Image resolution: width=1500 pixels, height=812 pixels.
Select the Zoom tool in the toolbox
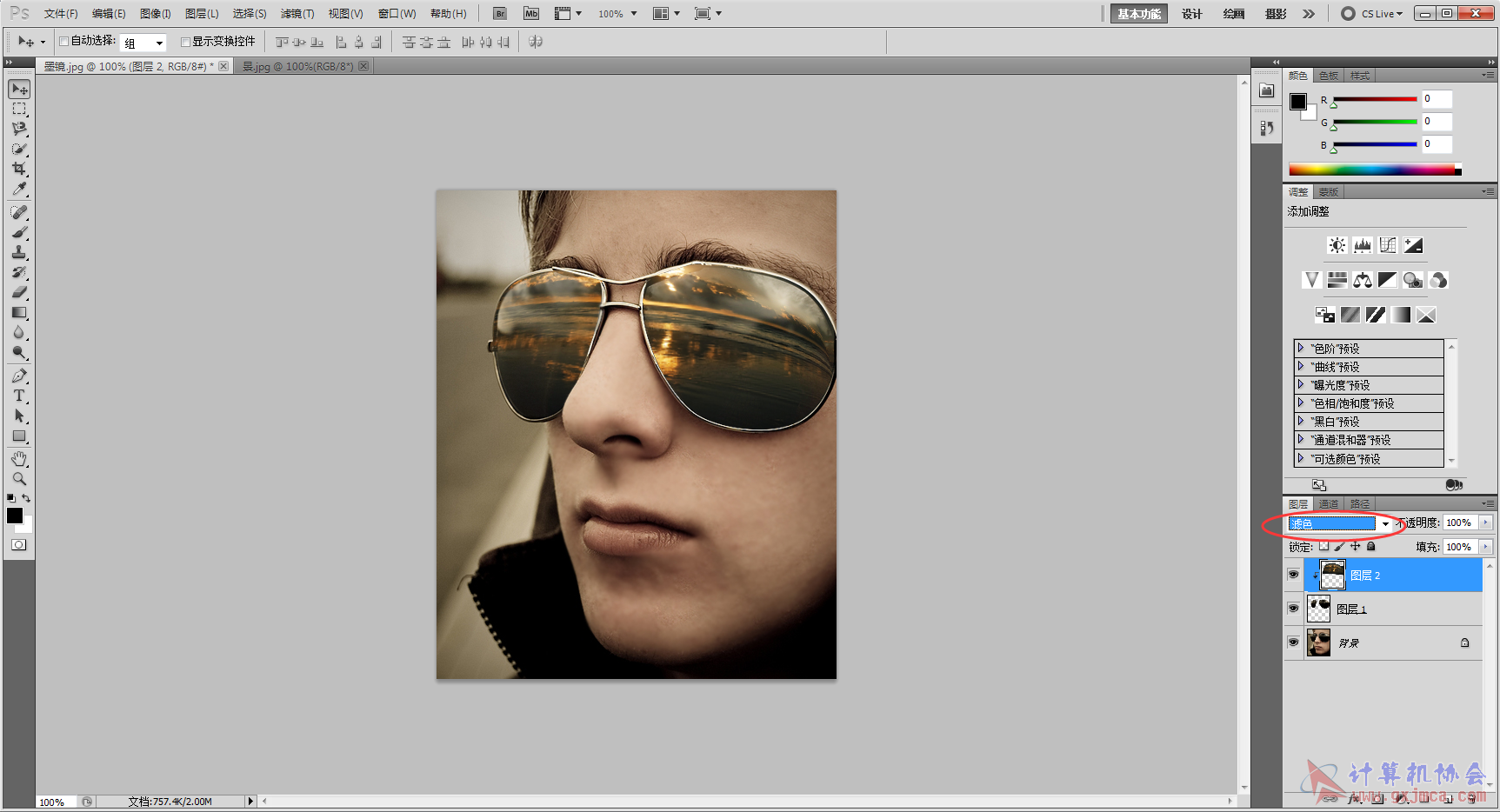[x=19, y=478]
